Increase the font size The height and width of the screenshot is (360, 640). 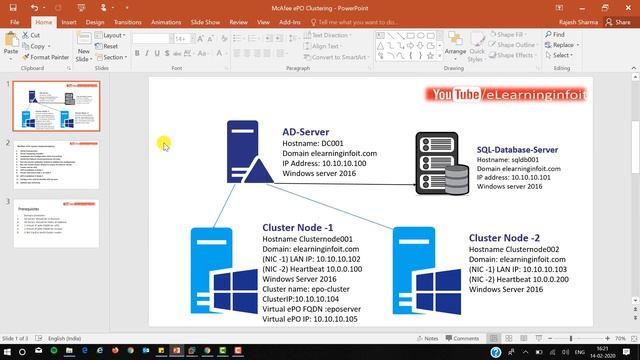pyautogui.click(x=200, y=38)
